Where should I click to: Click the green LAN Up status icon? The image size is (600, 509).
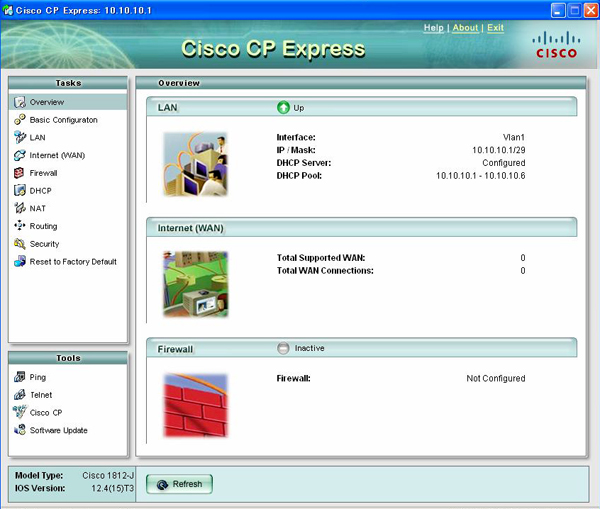point(283,108)
